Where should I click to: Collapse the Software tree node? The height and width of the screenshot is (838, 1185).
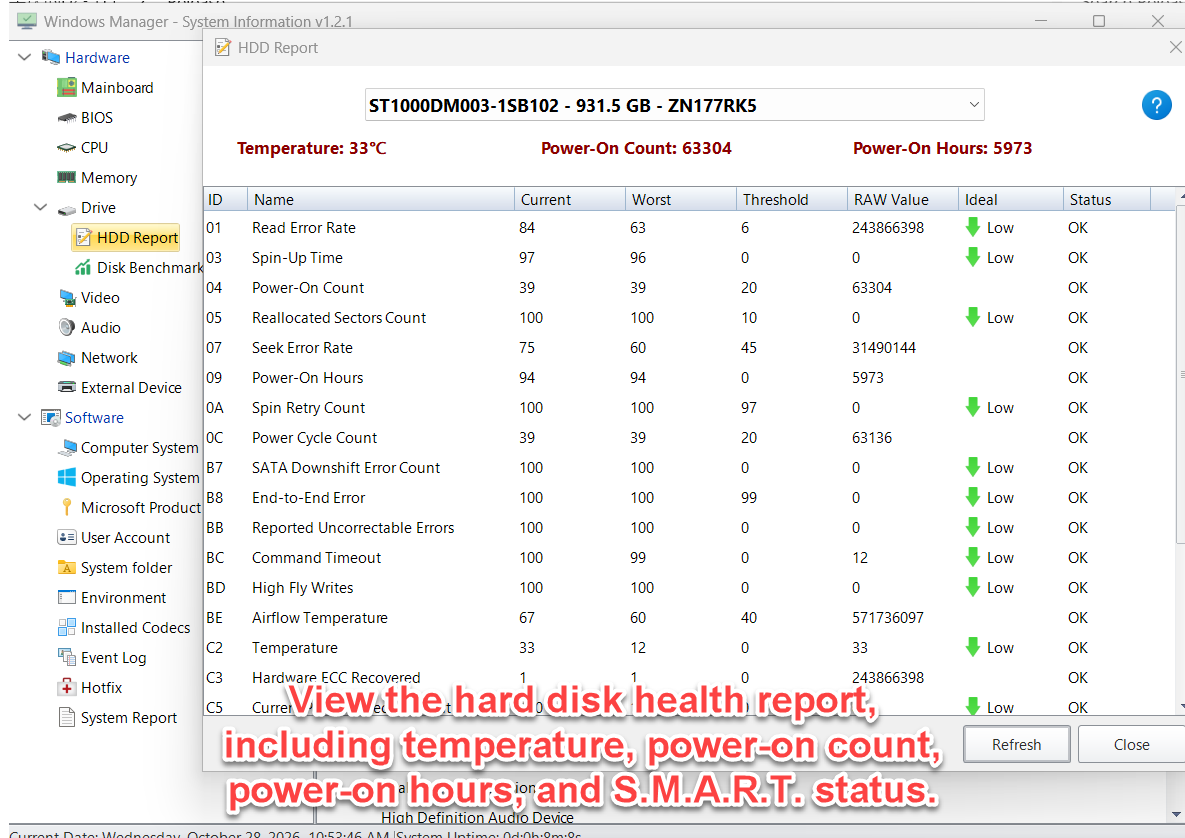coord(24,417)
